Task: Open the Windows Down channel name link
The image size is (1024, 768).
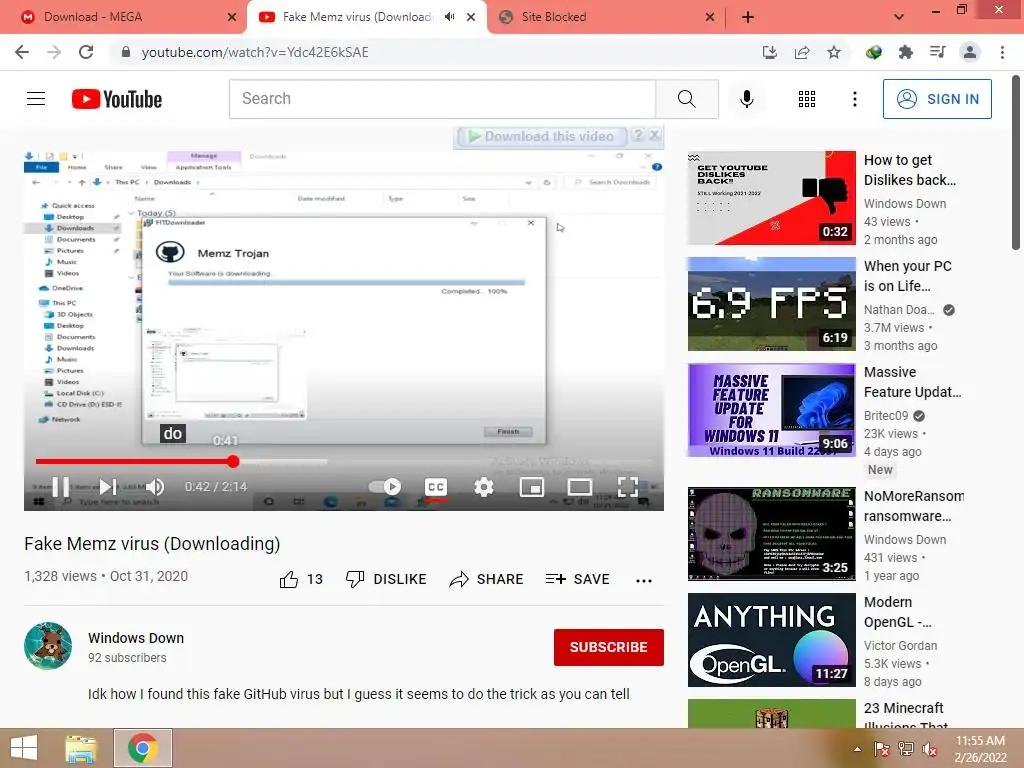Action: [136, 638]
